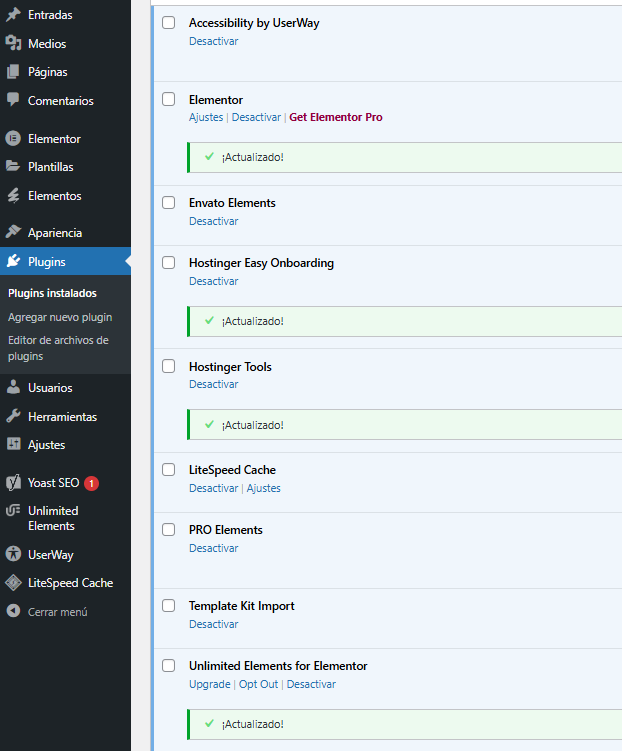Deactivate LiteSpeed Cache plugin
Image resolution: width=622 pixels, height=751 pixels.
pos(214,488)
